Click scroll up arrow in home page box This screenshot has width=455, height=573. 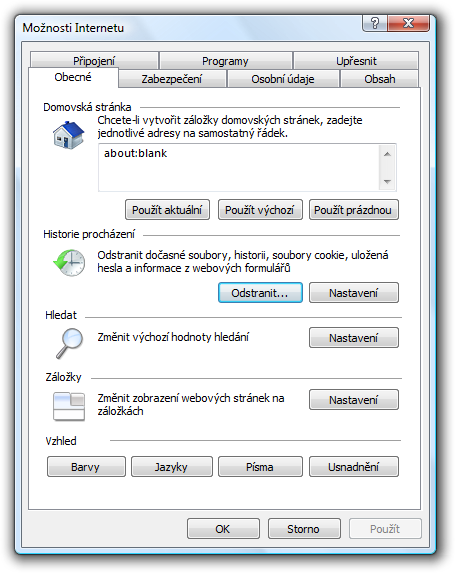point(387,154)
